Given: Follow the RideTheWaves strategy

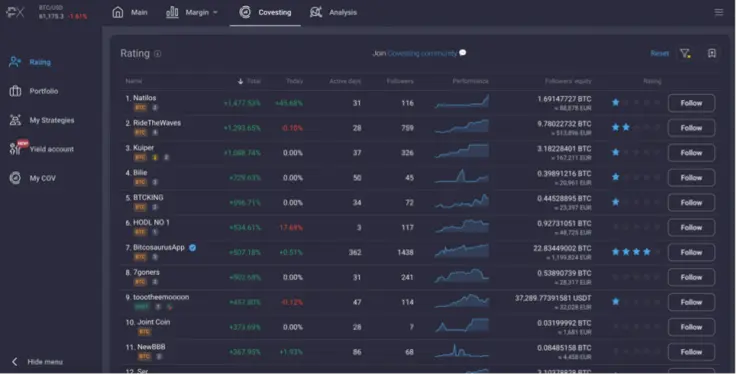Looking at the screenshot, I should [x=691, y=128].
